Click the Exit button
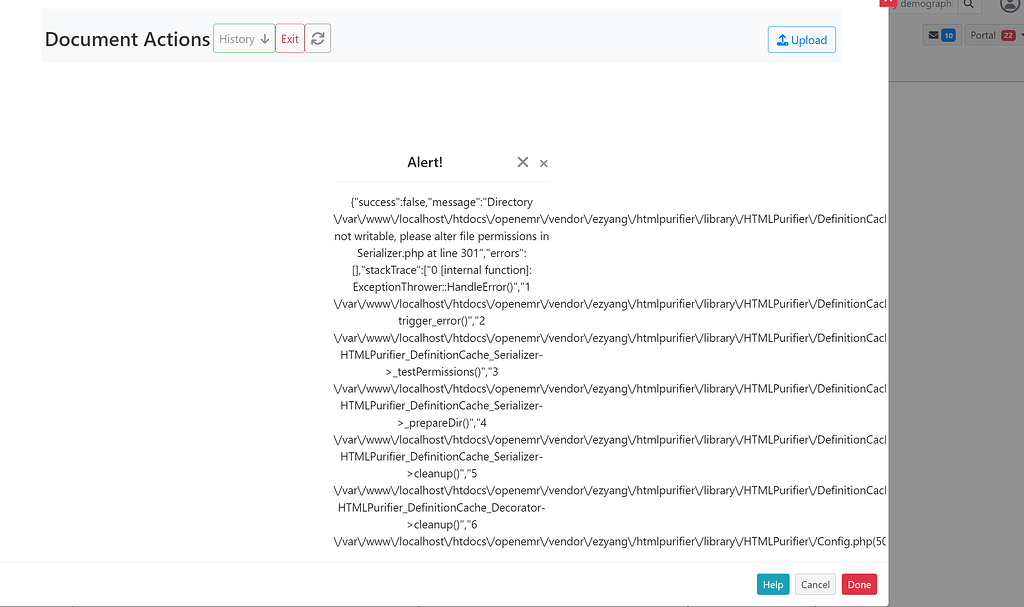 pos(290,38)
